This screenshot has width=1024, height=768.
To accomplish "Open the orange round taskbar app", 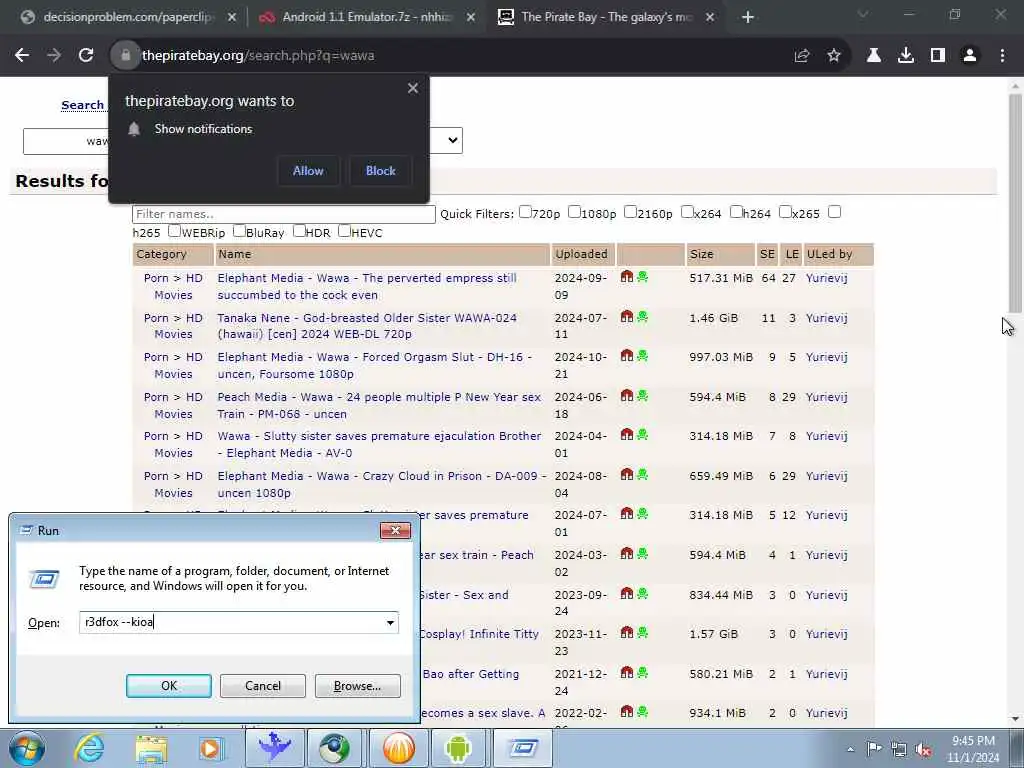I will (399, 748).
